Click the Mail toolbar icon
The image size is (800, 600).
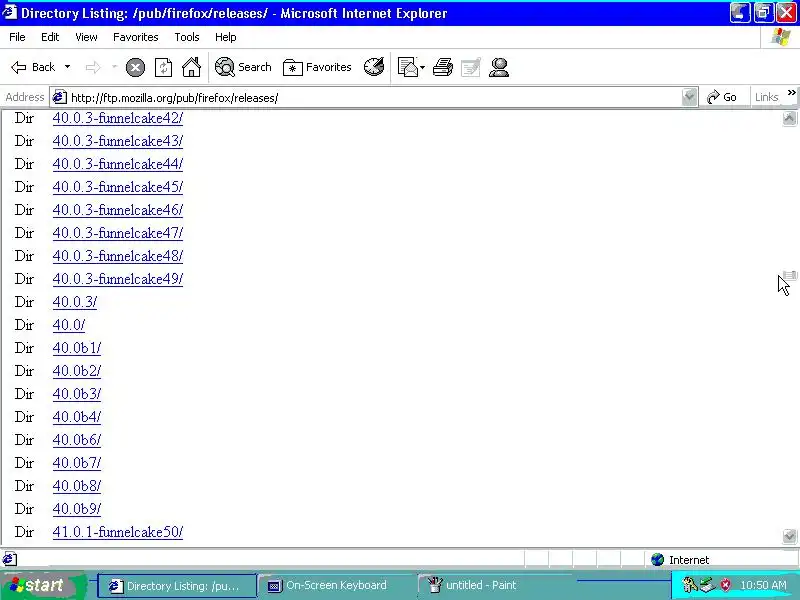(408, 67)
